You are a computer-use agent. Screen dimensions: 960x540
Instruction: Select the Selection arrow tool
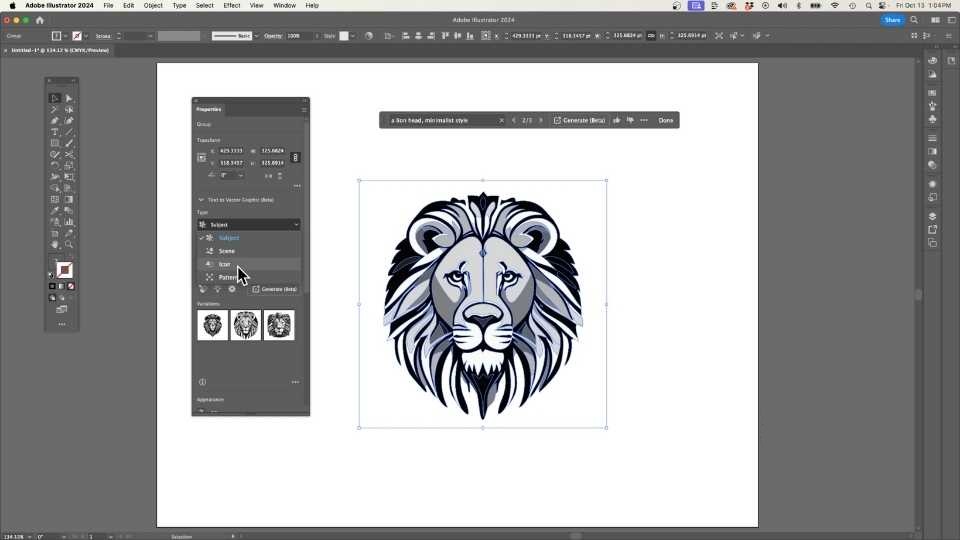[55, 98]
